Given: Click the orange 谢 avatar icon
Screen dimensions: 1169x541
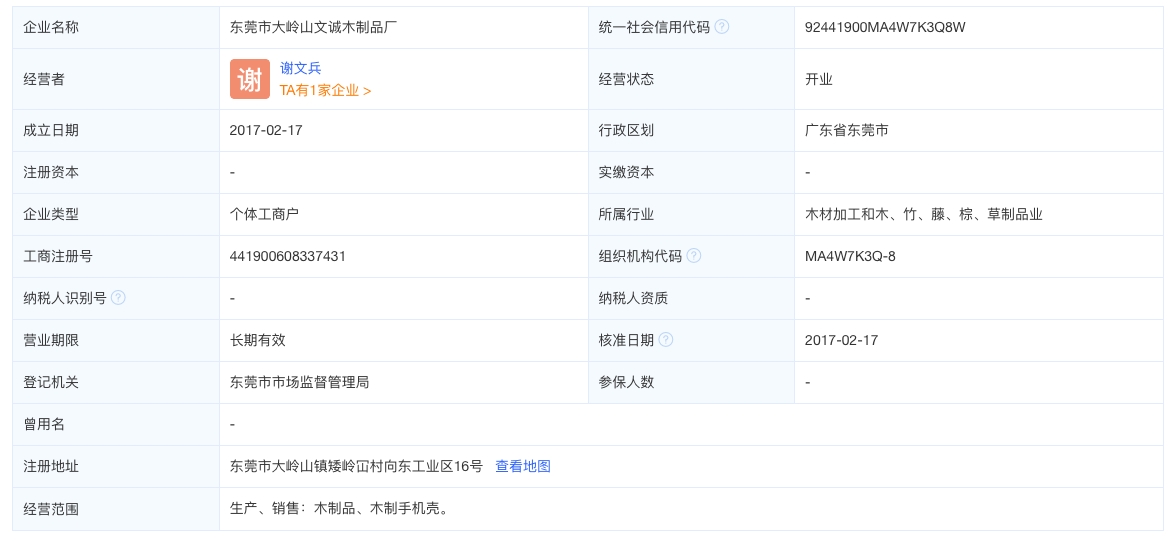Looking at the screenshot, I should coord(250,79).
